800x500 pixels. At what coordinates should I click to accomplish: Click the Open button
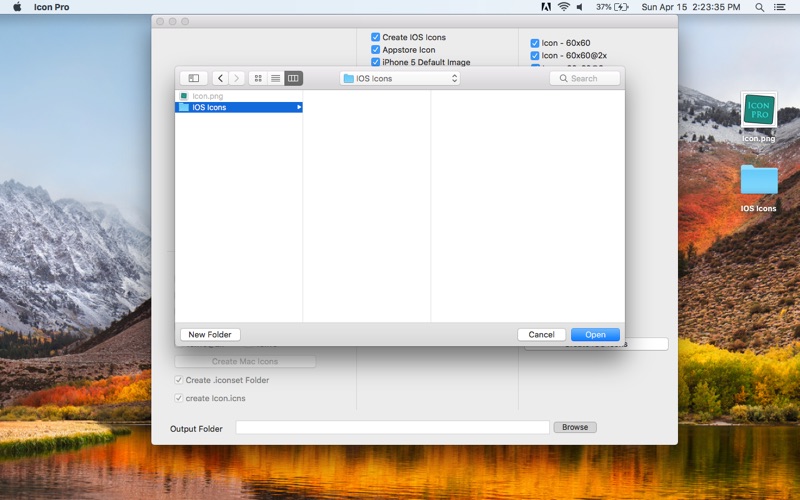click(595, 335)
